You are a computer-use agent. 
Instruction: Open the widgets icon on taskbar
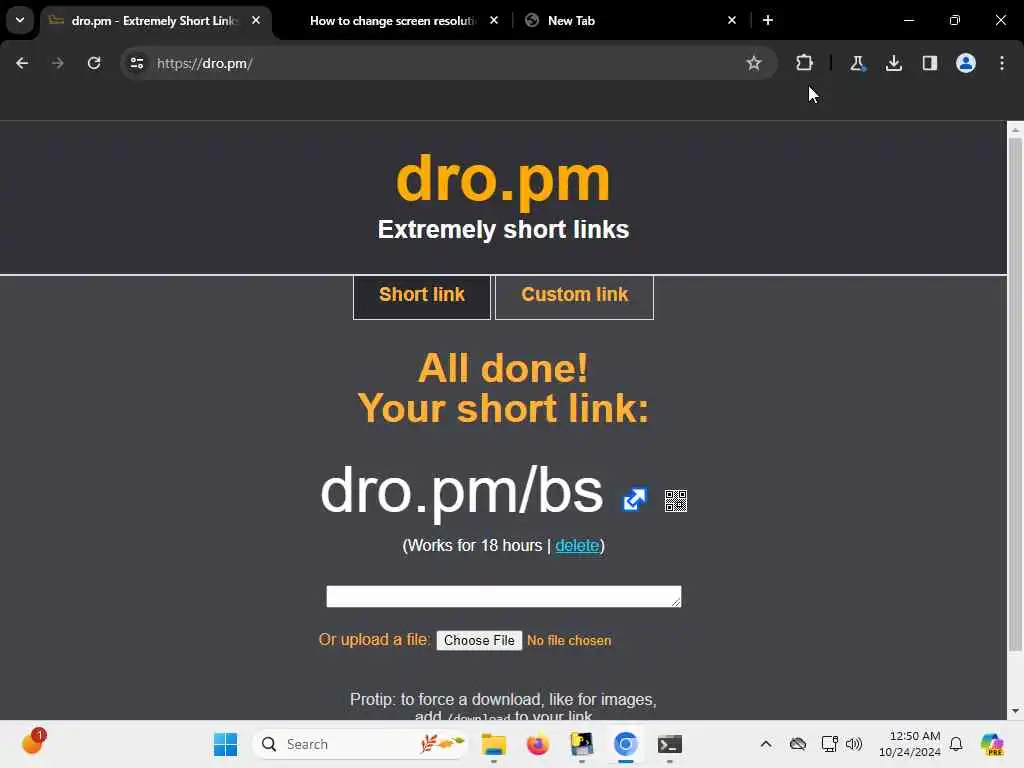tap(33, 743)
